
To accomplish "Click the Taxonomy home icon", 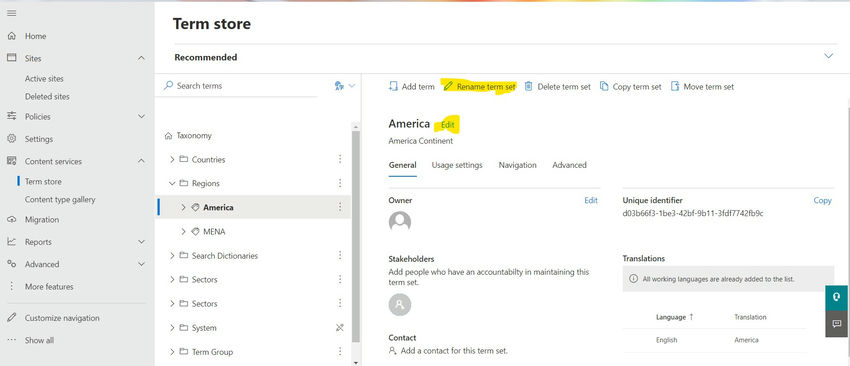I will [169, 136].
